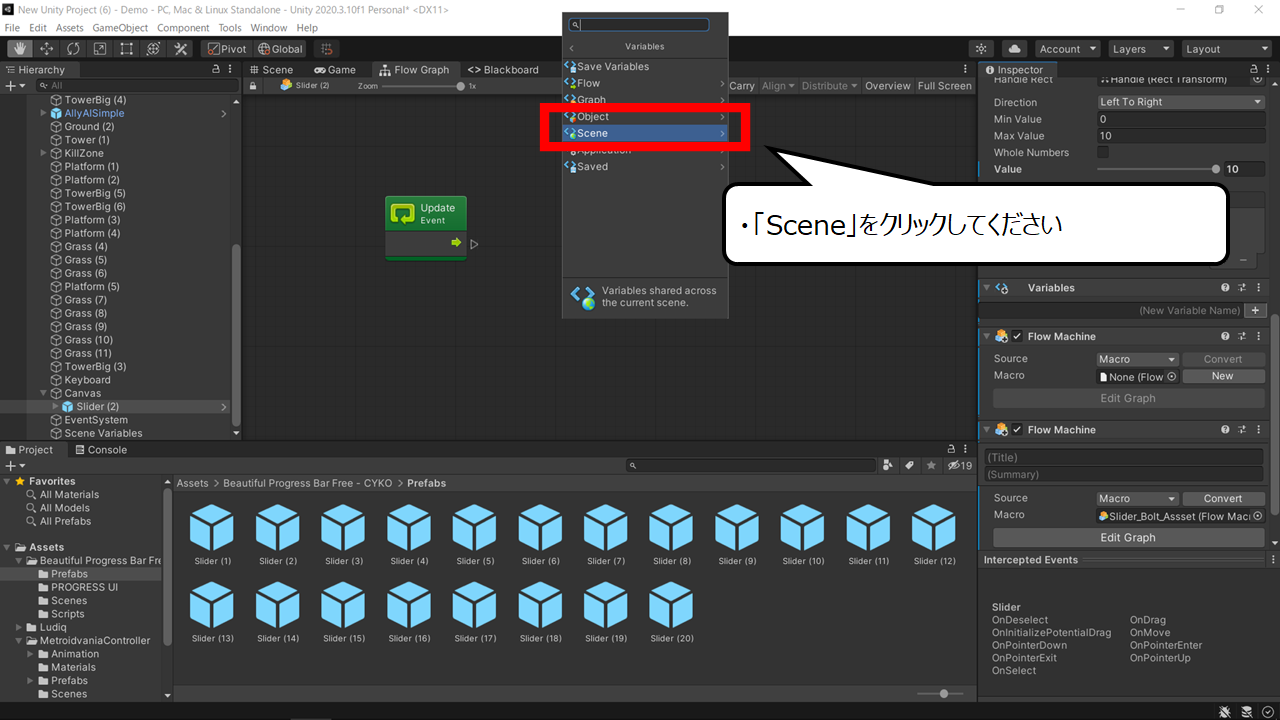Click the circular check status icon
Viewport: 1280px width, 720px height.
(x=1268, y=711)
